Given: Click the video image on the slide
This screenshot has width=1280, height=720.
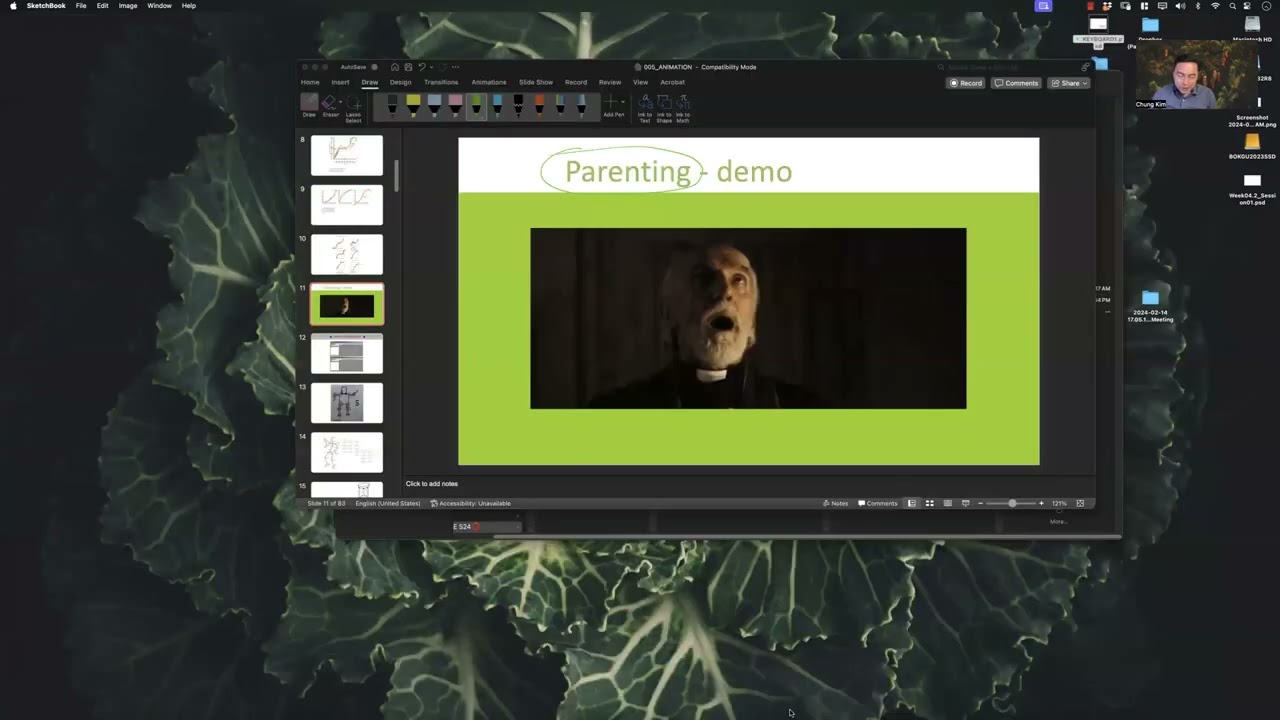Looking at the screenshot, I should click(x=748, y=318).
